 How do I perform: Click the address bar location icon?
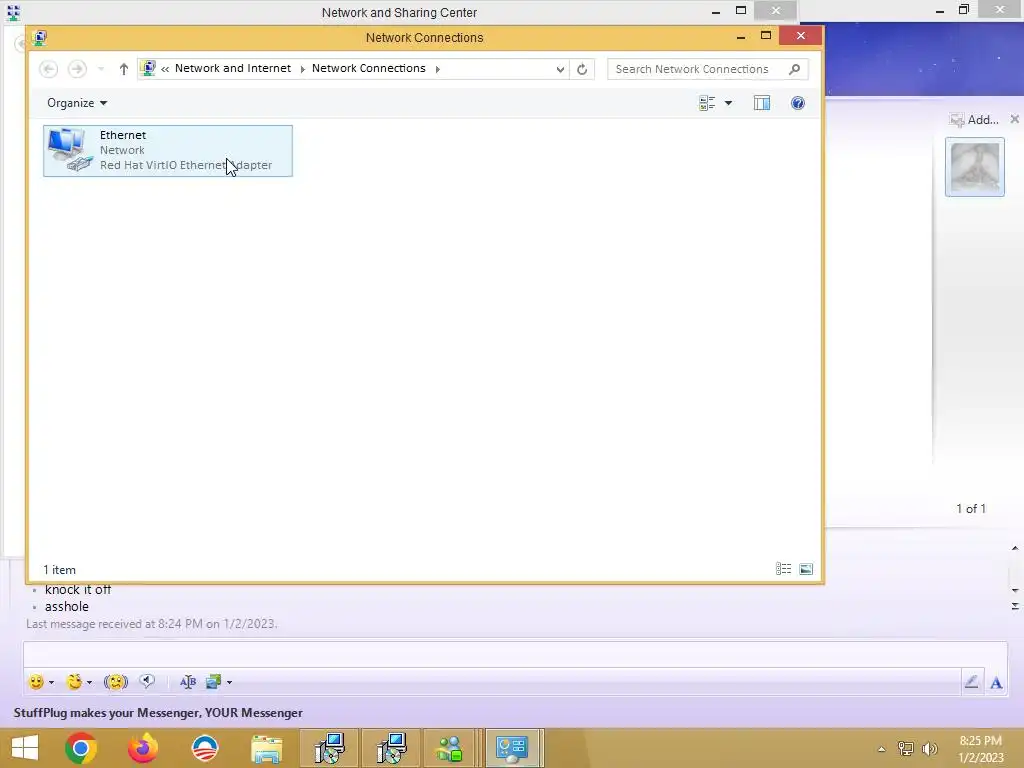(148, 69)
